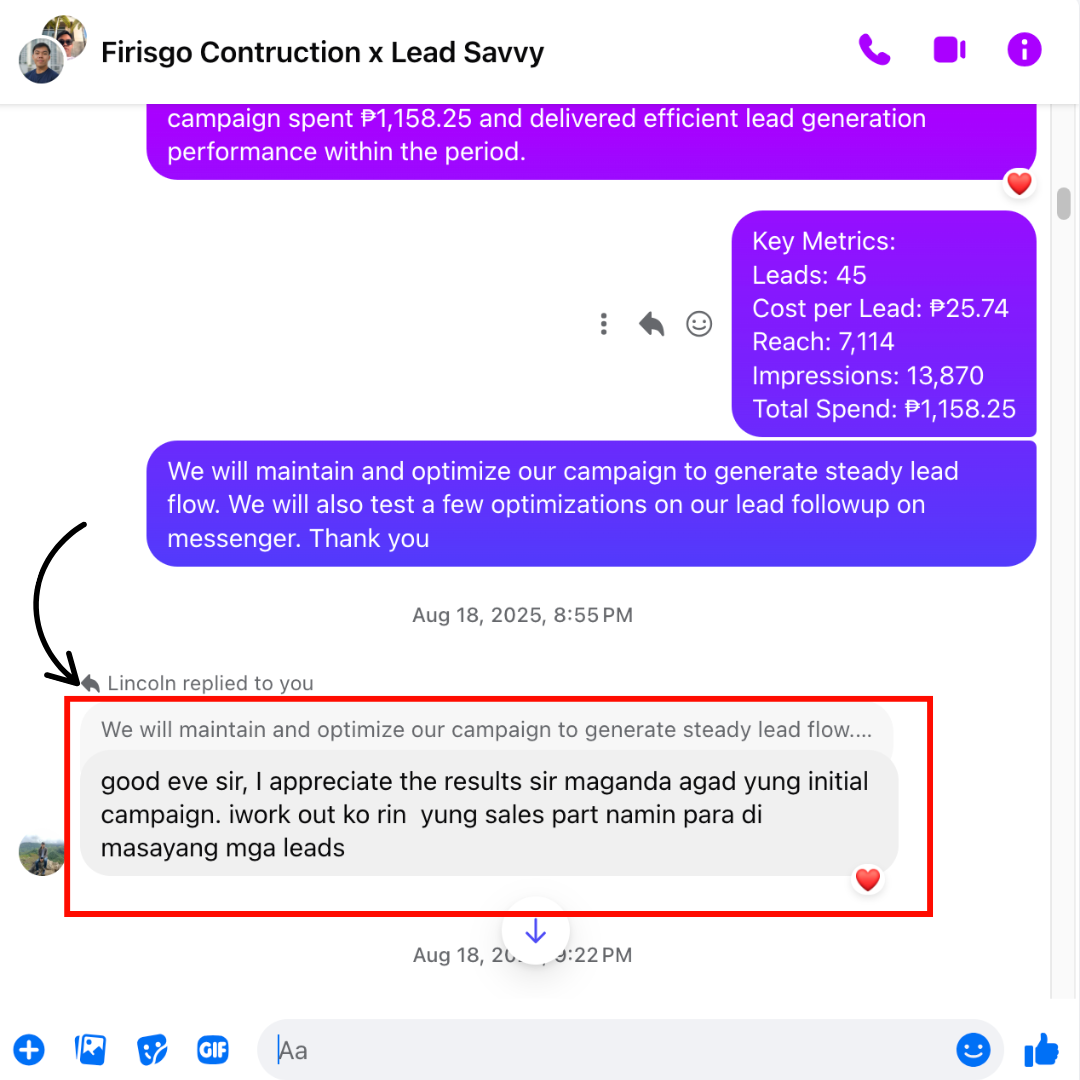Click Lincoln's profile picture beside his message

(x=42, y=854)
